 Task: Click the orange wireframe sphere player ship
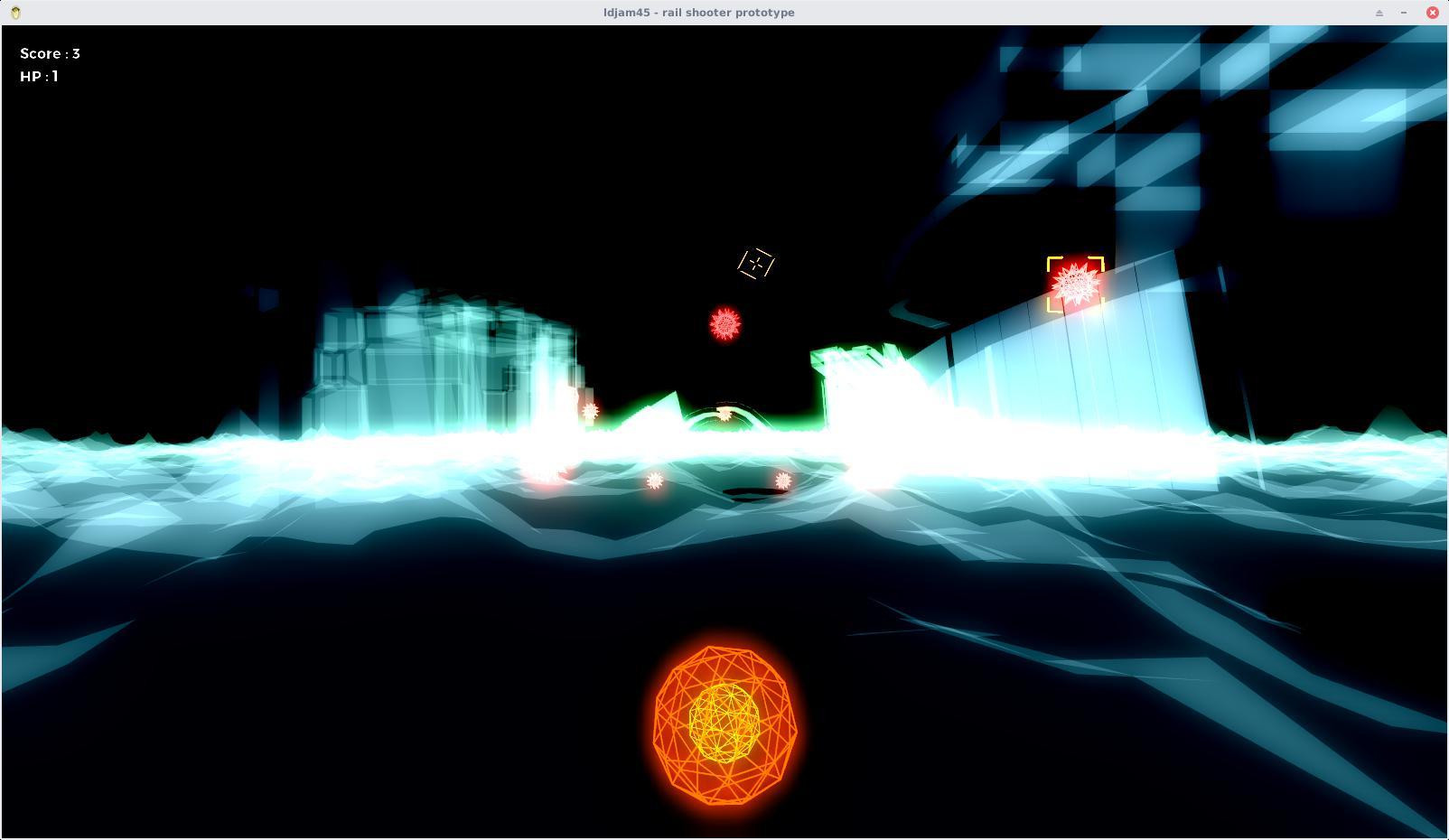tap(725, 724)
